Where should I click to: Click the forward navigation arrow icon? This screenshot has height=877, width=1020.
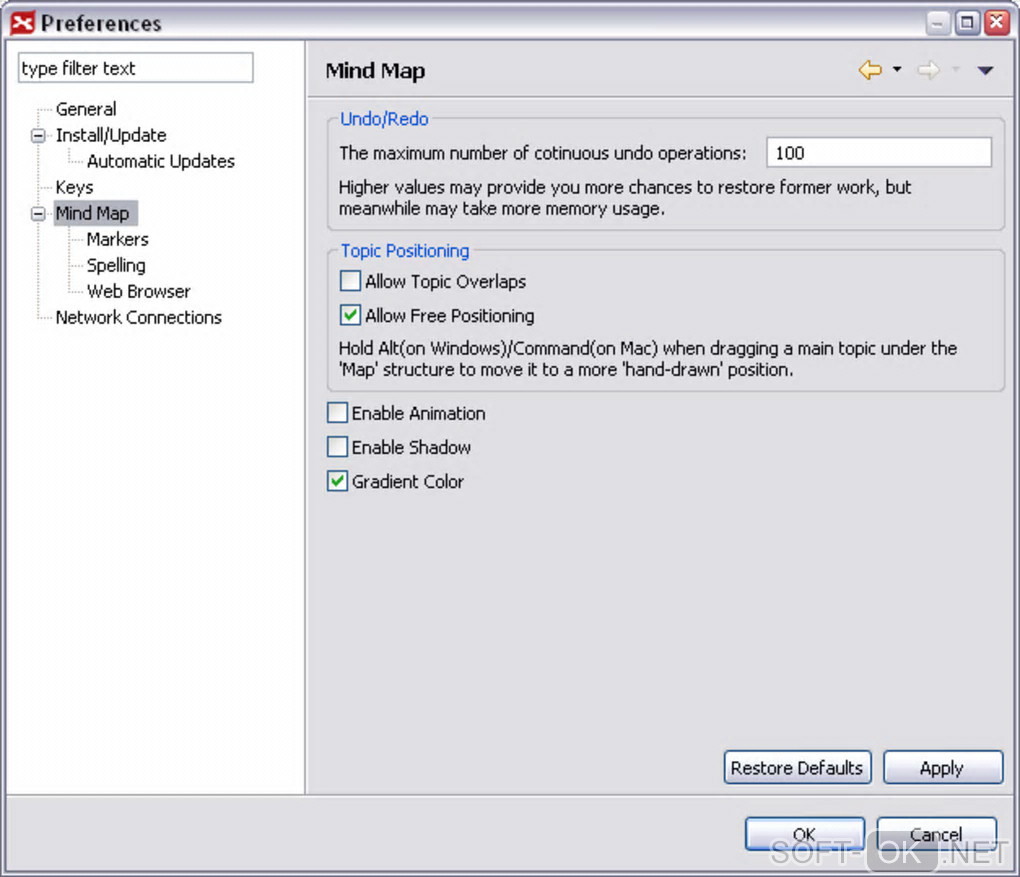pyautogui.click(x=929, y=70)
